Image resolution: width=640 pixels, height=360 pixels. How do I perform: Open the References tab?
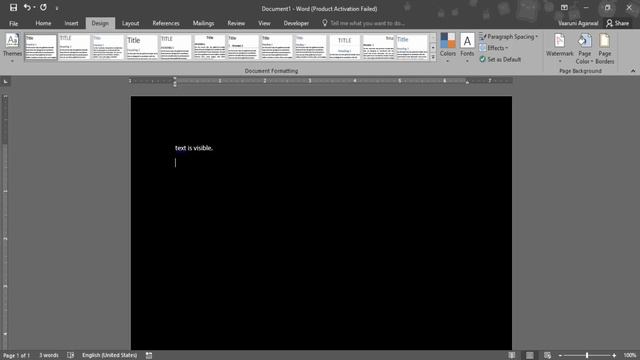point(166,23)
